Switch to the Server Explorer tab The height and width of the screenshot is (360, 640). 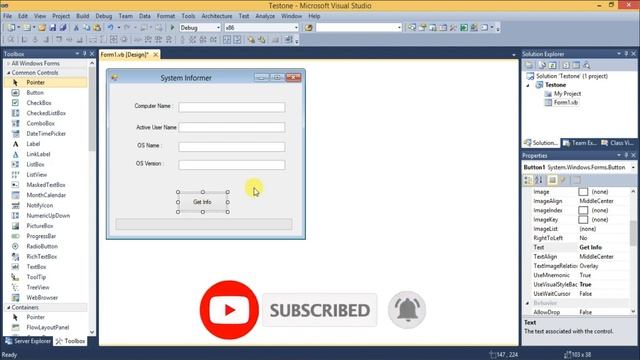pos(28,341)
